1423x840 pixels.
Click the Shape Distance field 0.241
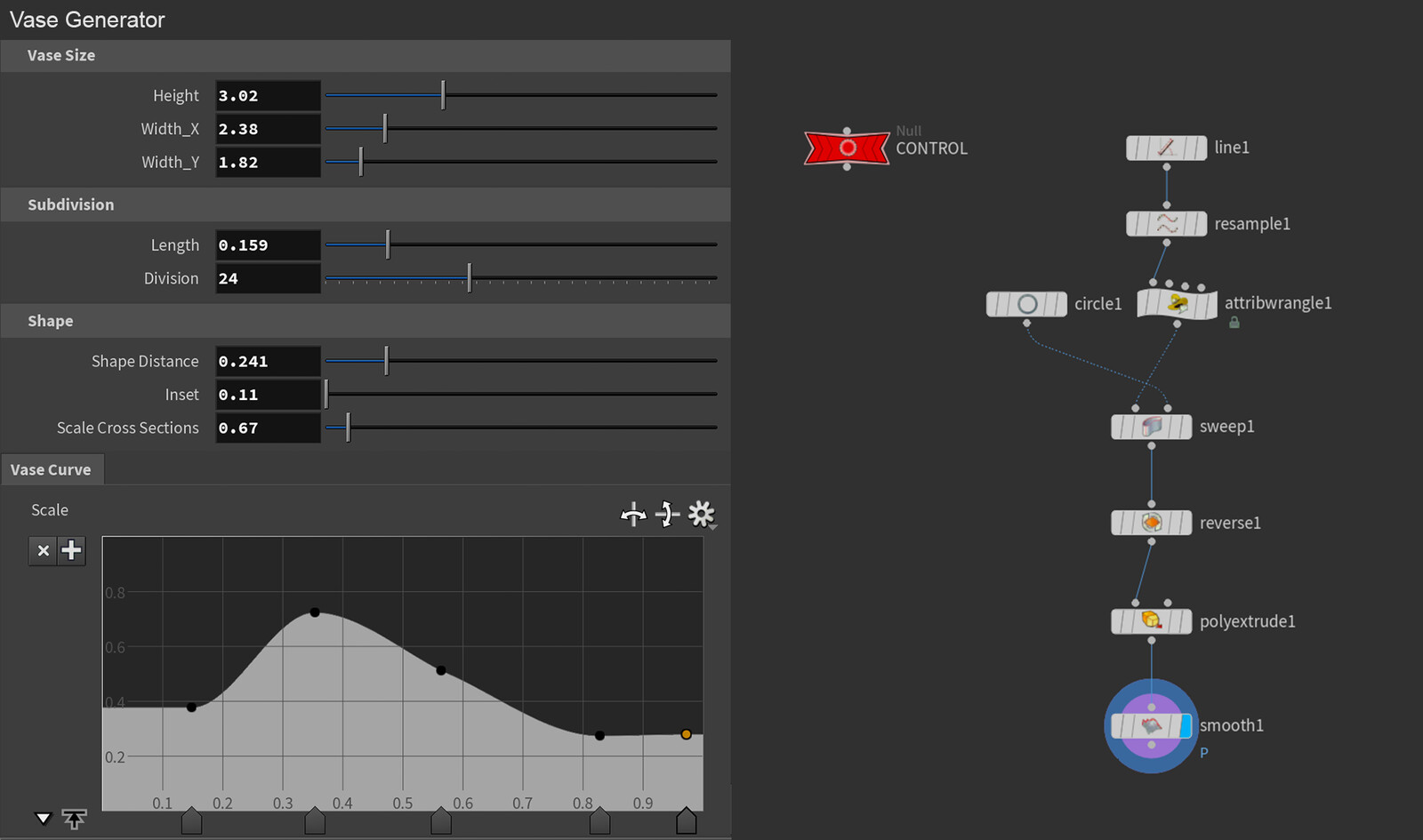point(268,361)
